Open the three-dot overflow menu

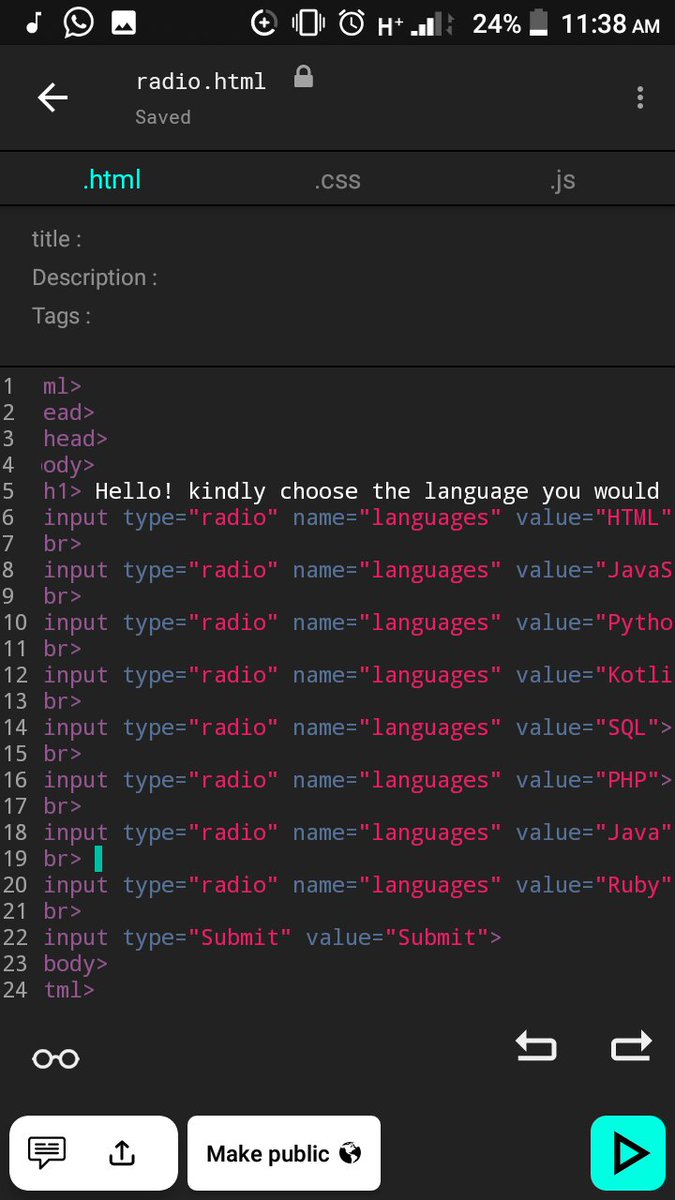pos(640,97)
